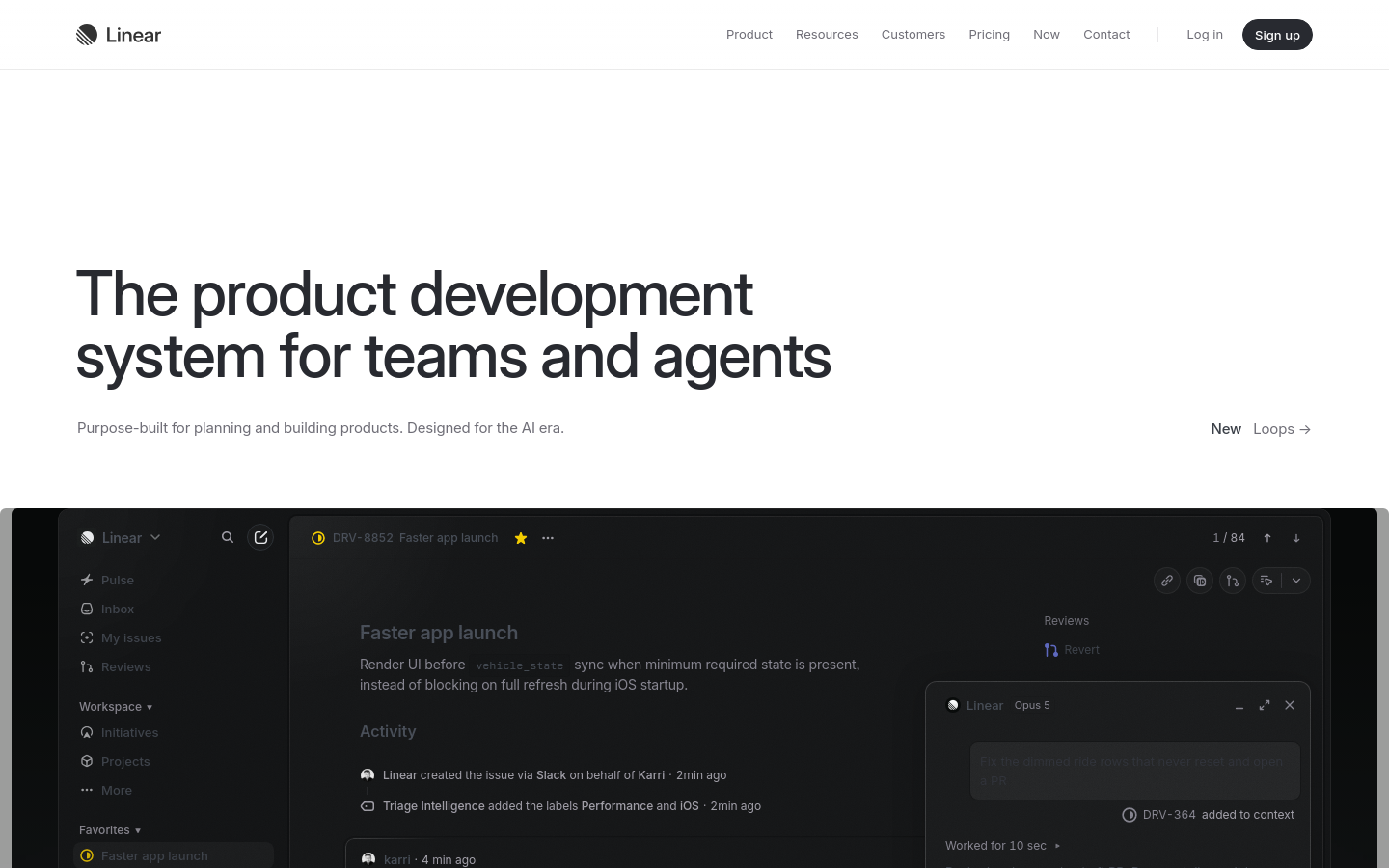
Task: Select Faster app launch in Favorites
Action: pos(174,855)
